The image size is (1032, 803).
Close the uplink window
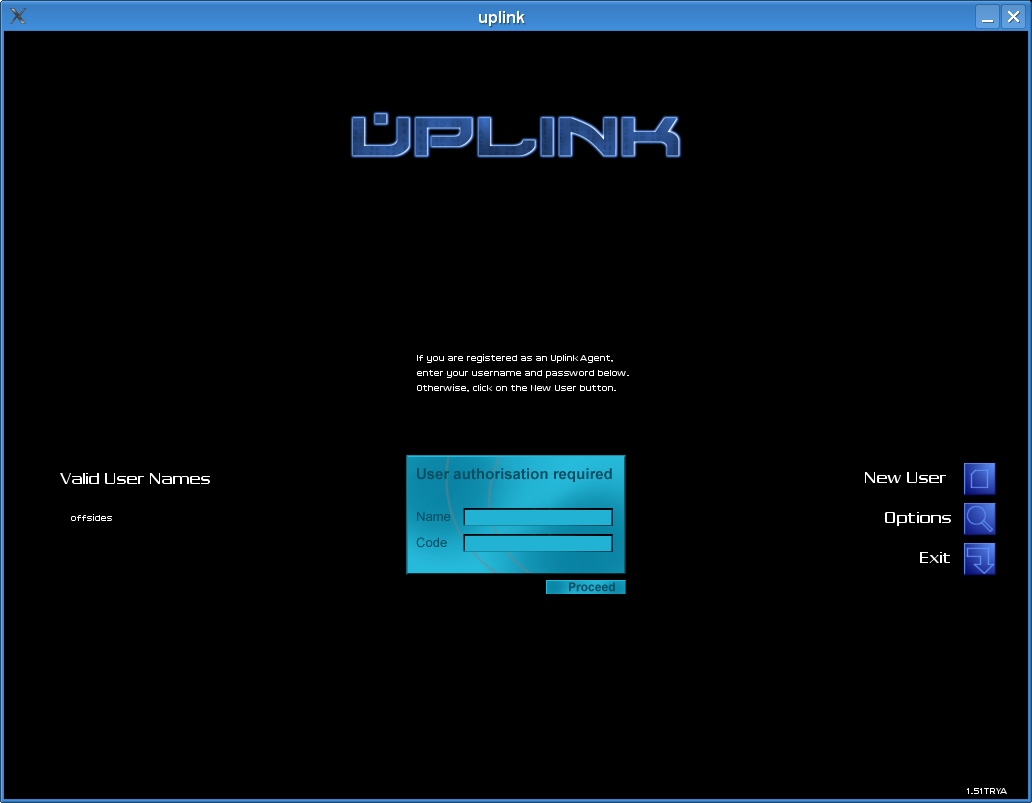(1012, 17)
